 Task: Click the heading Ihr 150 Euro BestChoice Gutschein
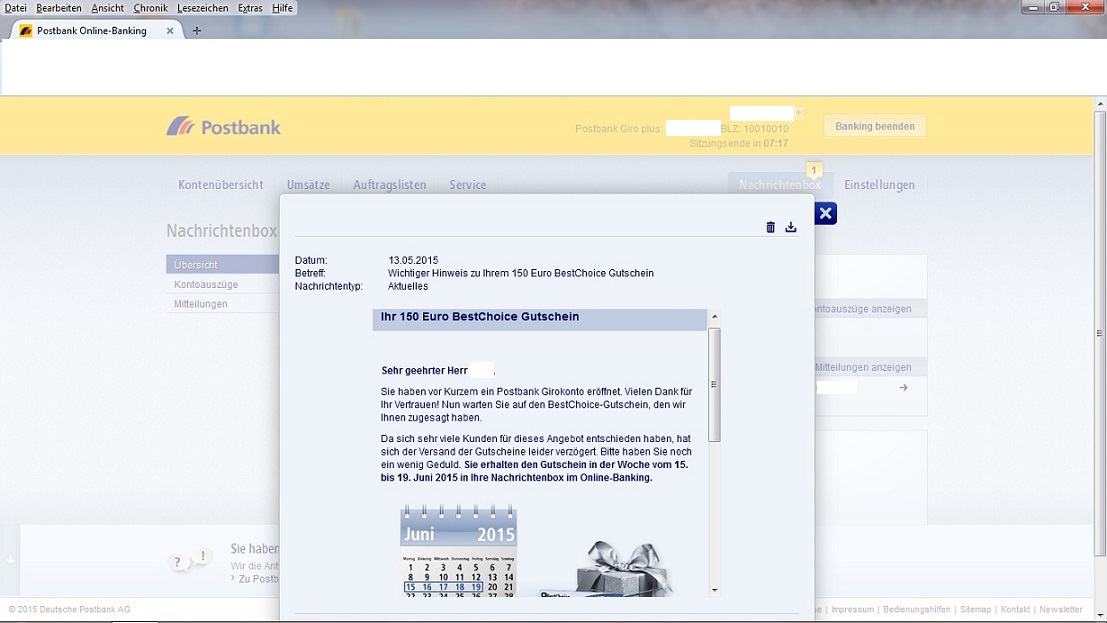click(x=479, y=316)
